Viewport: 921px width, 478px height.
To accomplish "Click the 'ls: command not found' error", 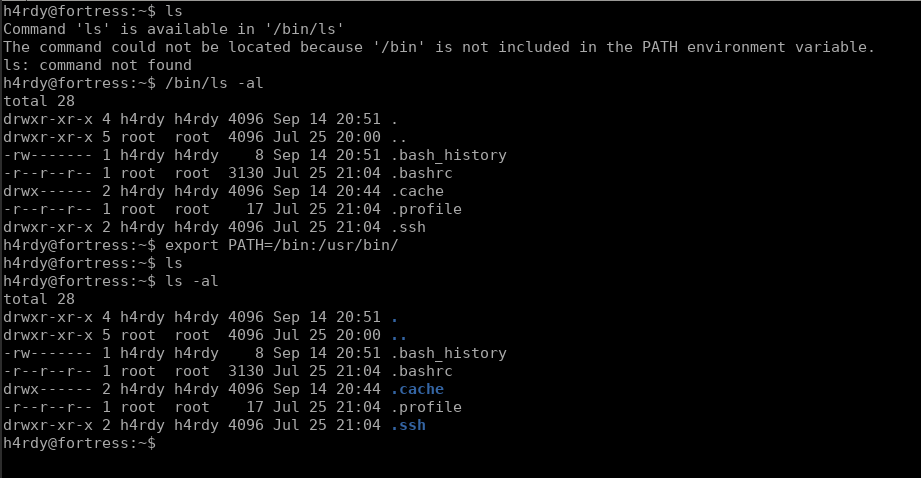I will tap(97, 65).
